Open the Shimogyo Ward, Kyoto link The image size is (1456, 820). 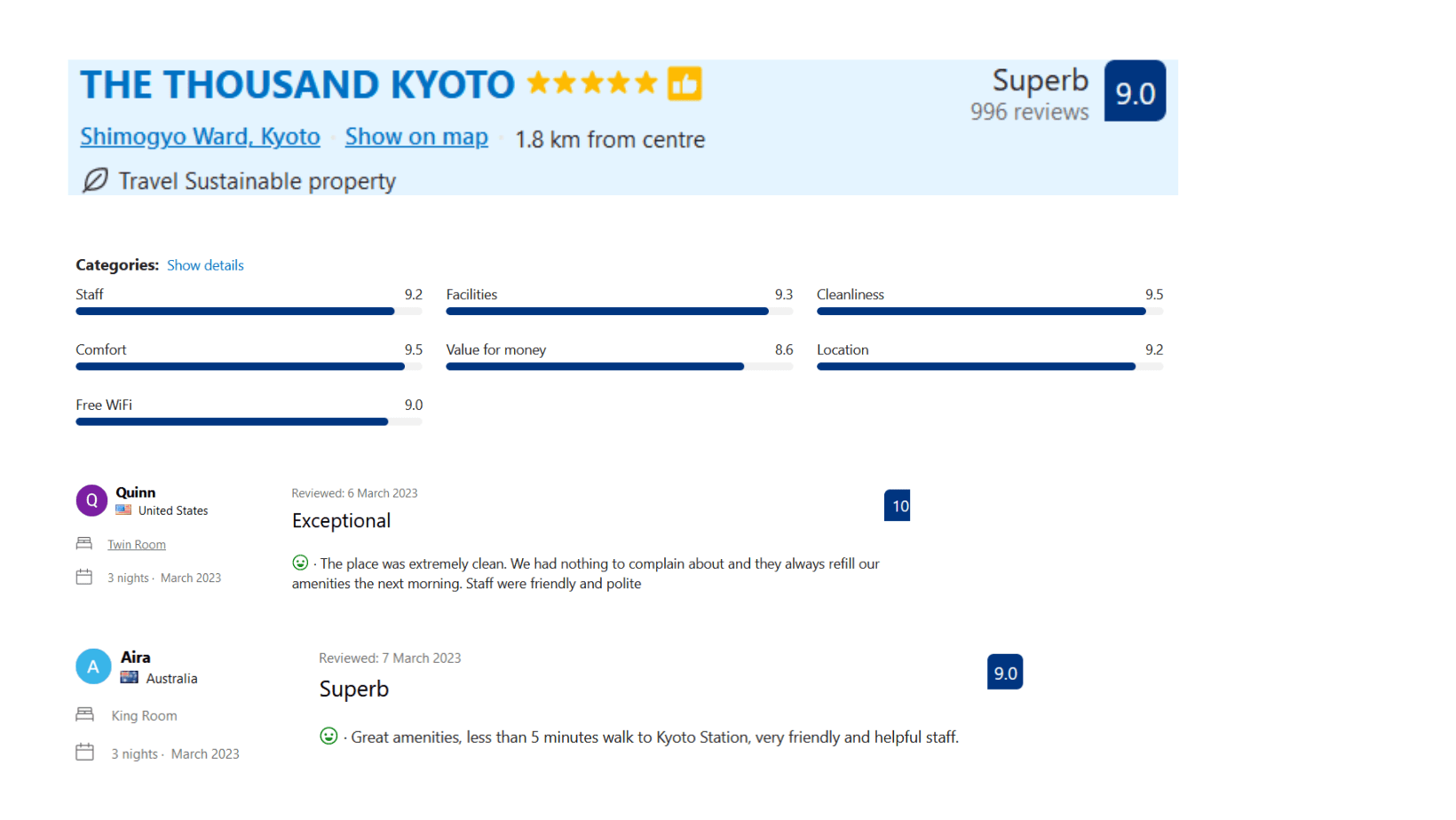tap(200, 137)
